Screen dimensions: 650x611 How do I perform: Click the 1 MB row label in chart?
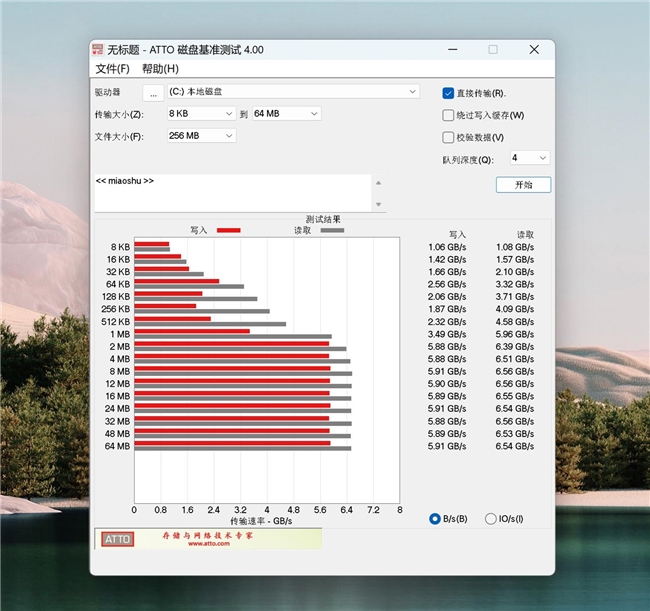point(120,334)
